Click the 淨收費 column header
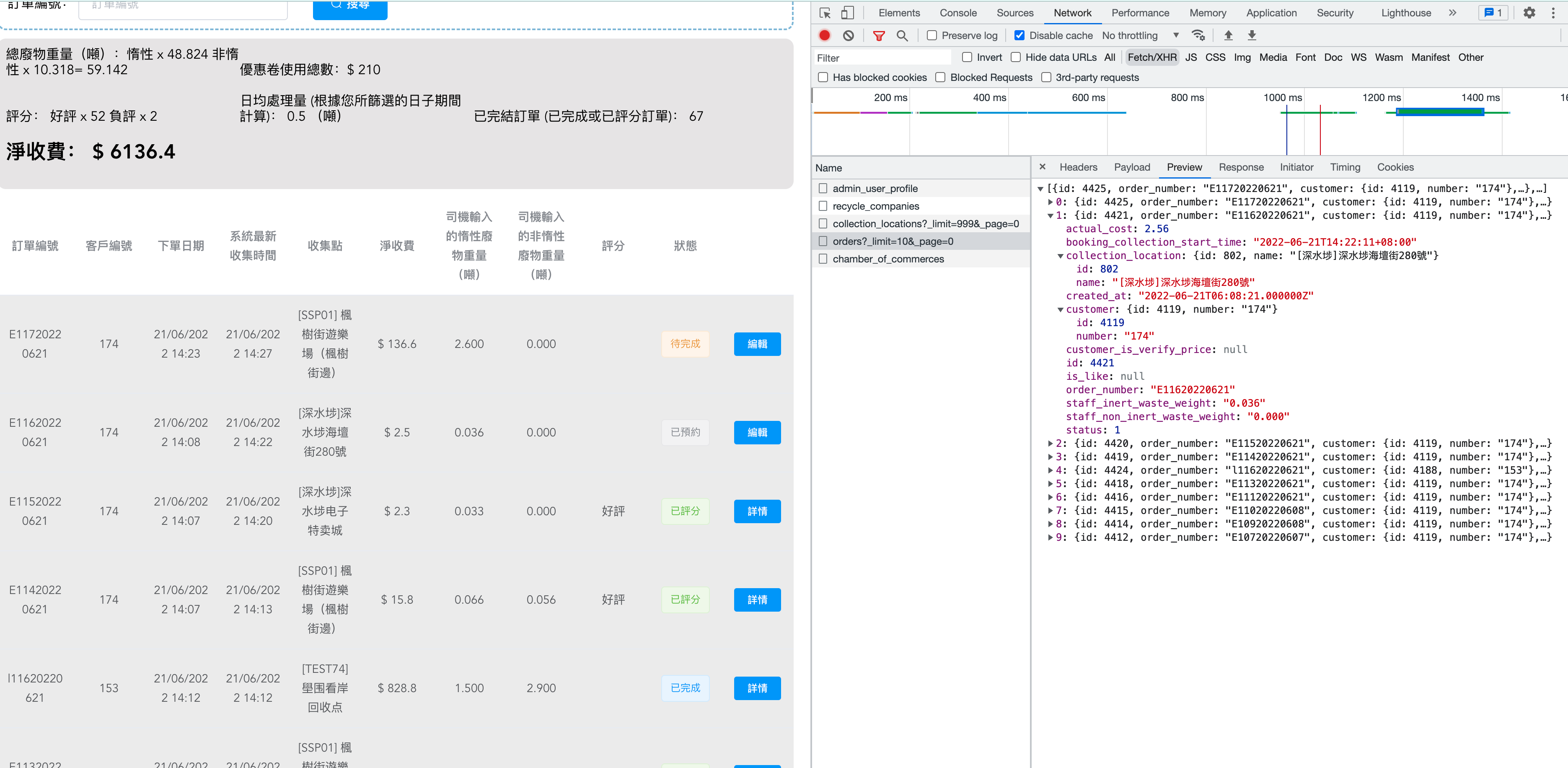Image resolution: width=1568 pixels, height=768 pixels. coord(397,245)
